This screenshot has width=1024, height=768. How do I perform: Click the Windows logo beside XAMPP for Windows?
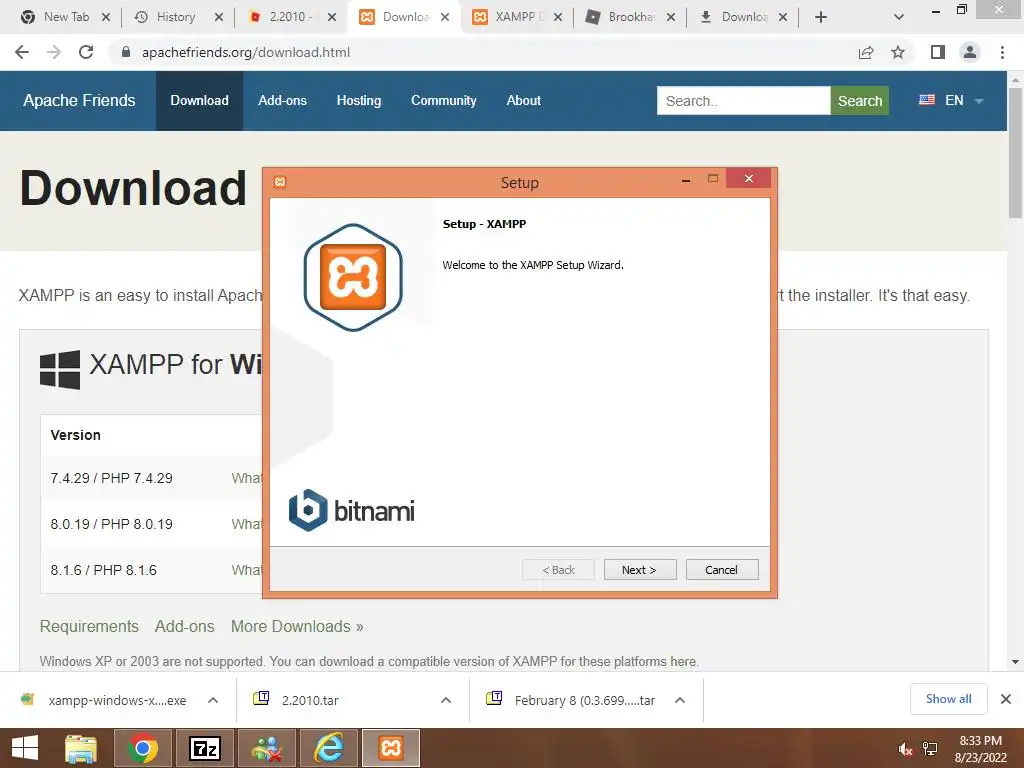point(60,370)
